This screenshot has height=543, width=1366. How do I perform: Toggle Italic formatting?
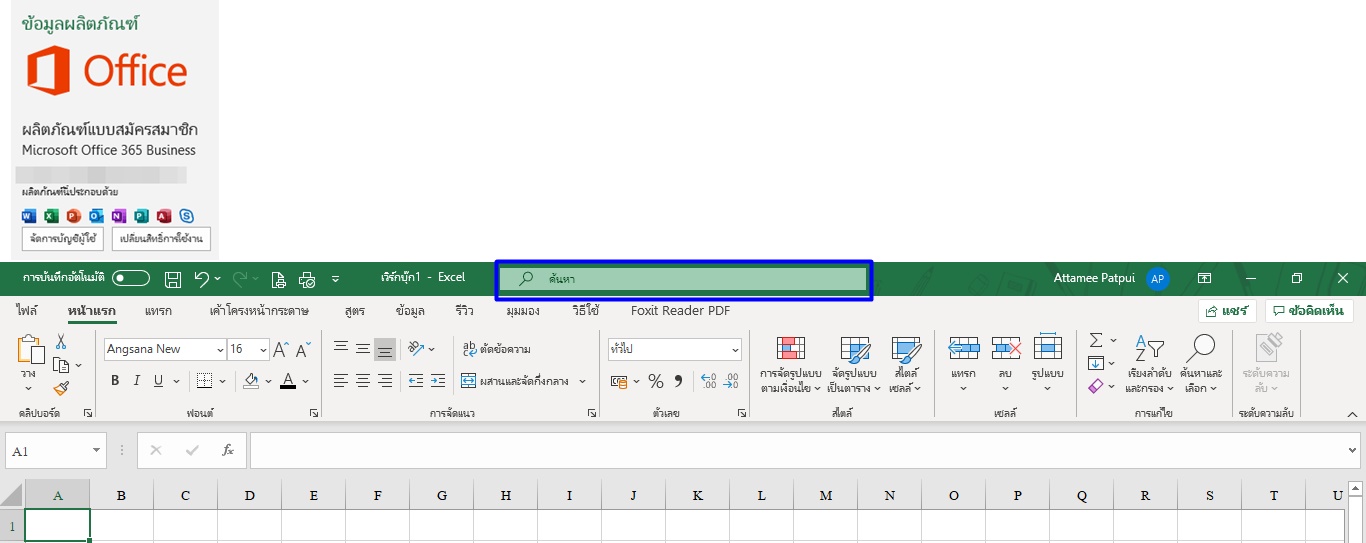pyautogui.click(x=137, y=381)
